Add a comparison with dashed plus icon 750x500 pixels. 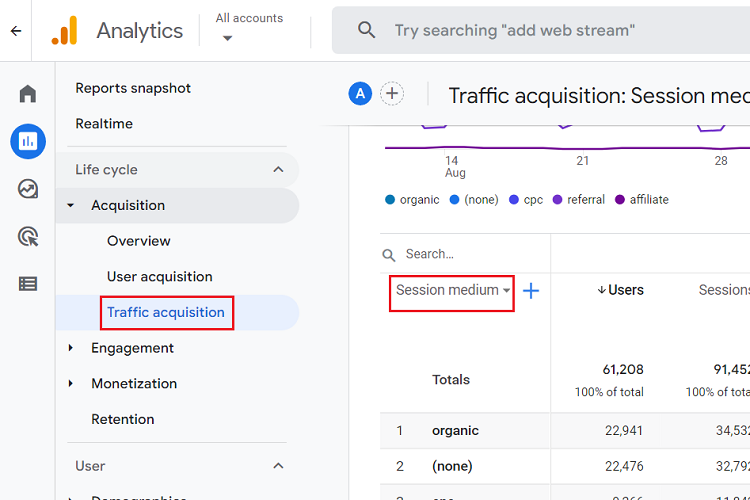click(392, 93)
